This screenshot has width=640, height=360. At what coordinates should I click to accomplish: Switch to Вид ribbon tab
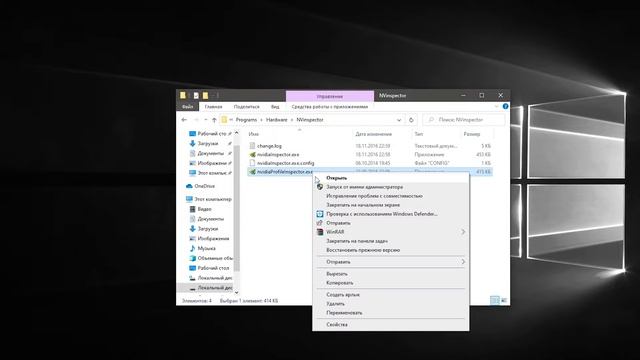275,107
